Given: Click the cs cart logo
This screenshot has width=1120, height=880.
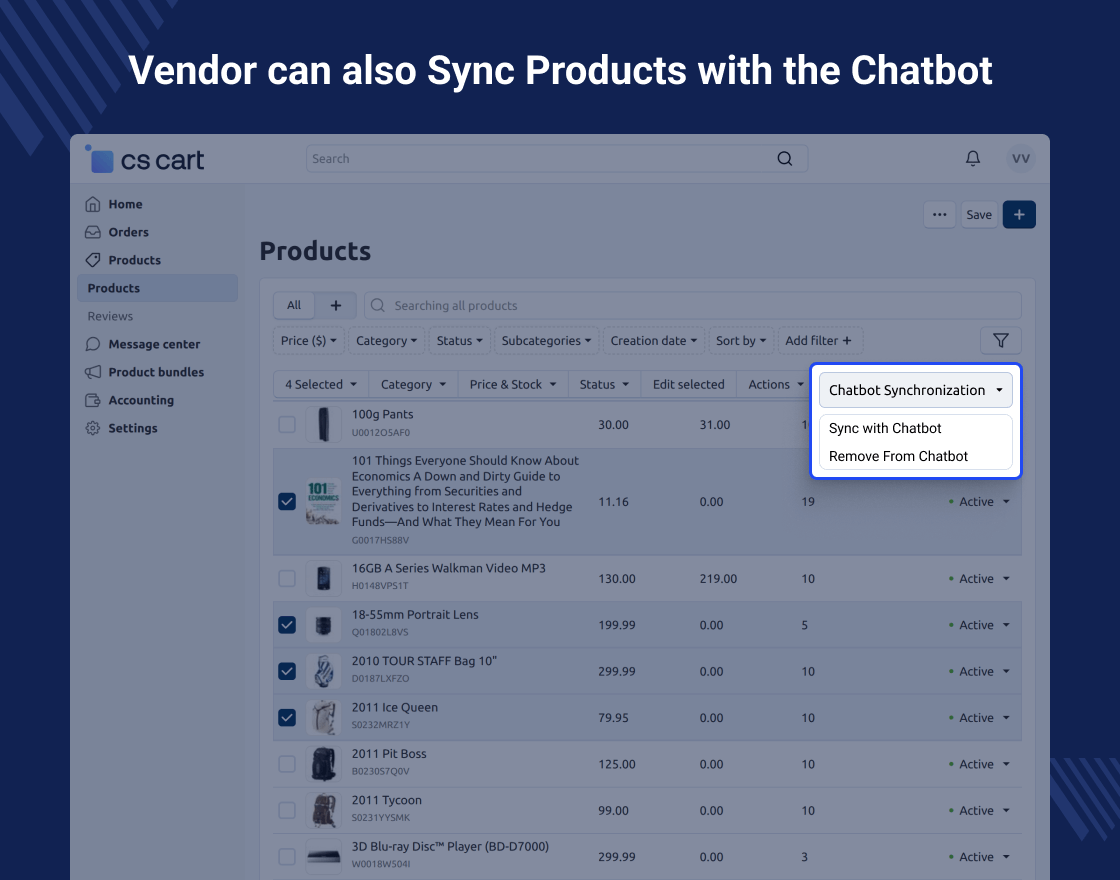Looking at the screenshot, I should 147,160.
